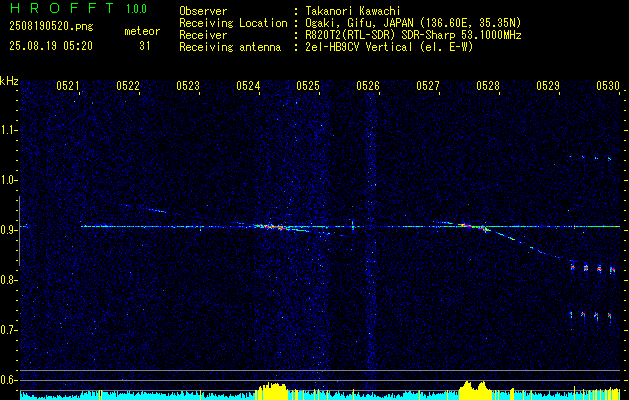Click the HROFFT program title
The height and width of the screenshot is (400, 629).
[62, 8]
